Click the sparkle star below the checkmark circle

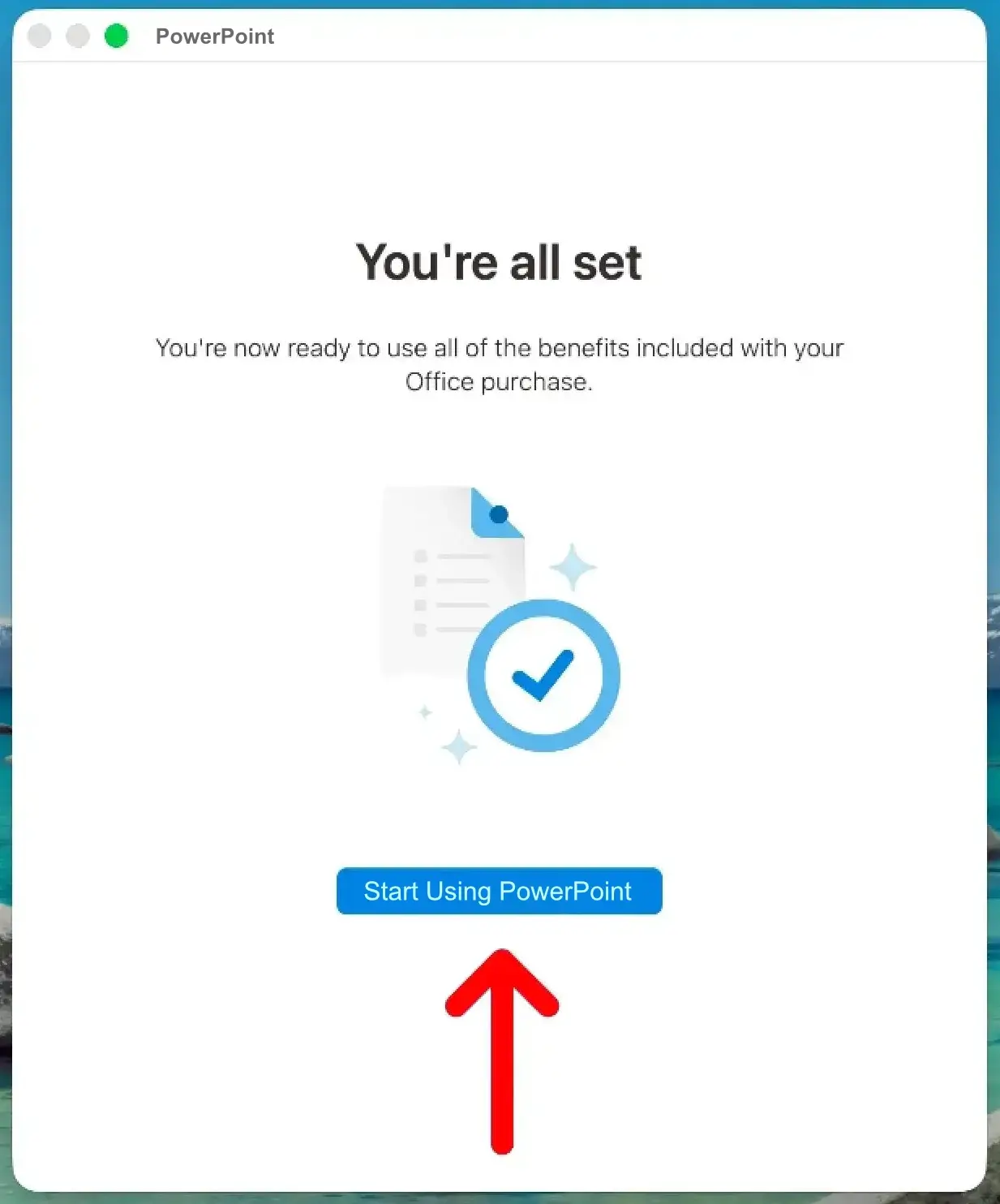pyautogui.click(x=459, y=747)
